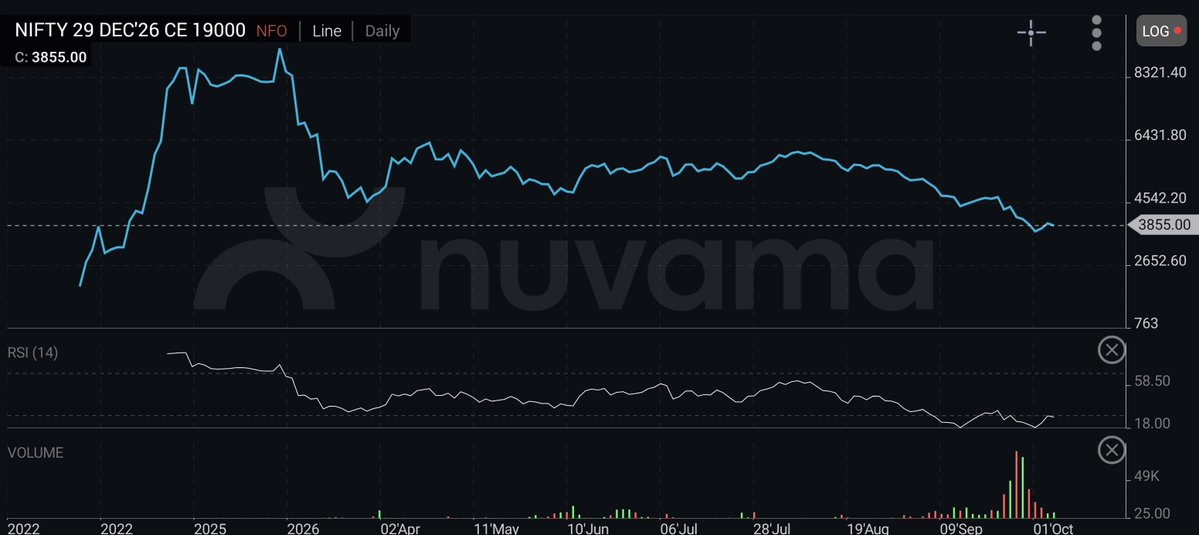Change chart type from Line
Screen dimensions: 1199x535
(327, 31)
